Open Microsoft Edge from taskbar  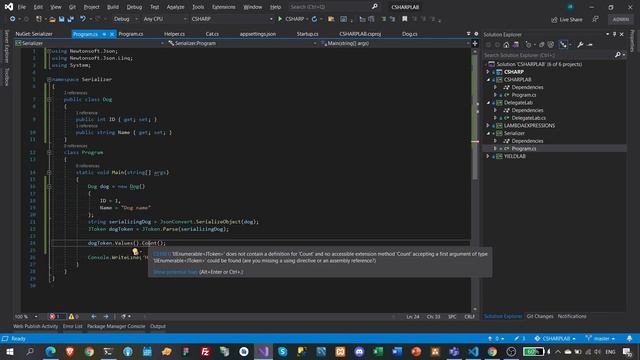[51, 351]
